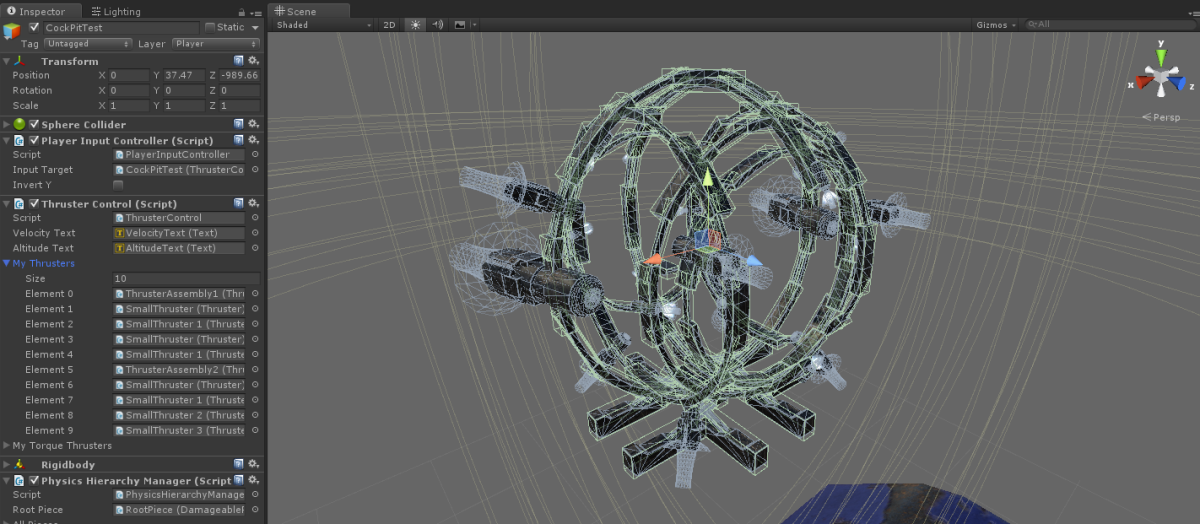Viewport: 1200px width, 524px height.
Task: Open scene effects image icon
Action: point(460,24)
